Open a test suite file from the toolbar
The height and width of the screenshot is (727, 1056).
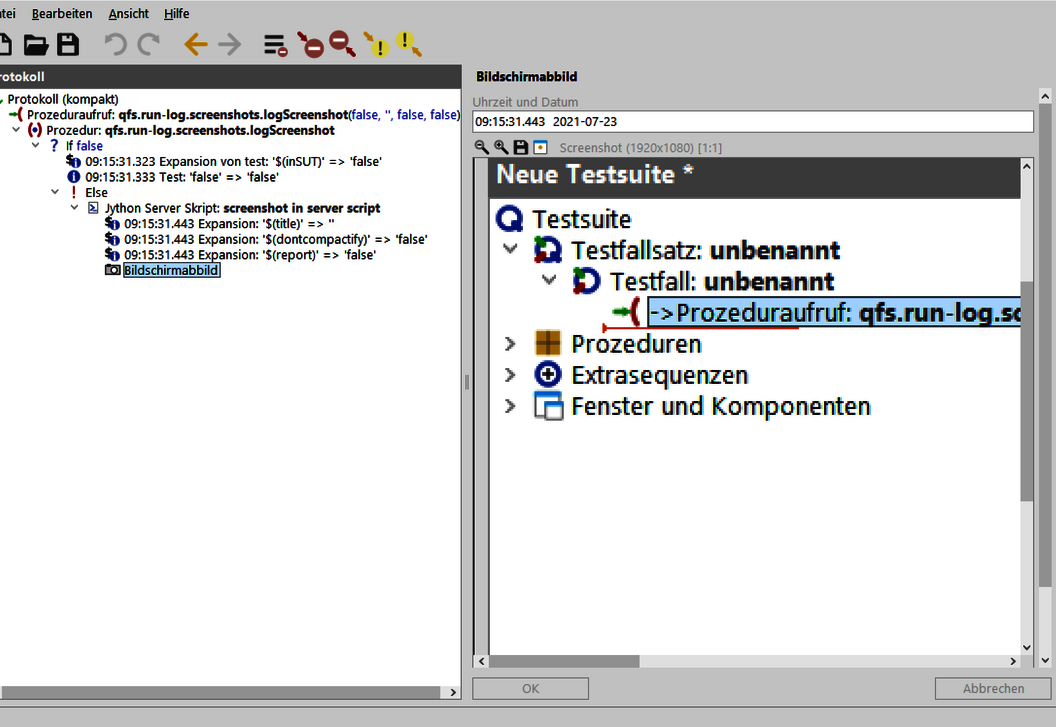point(36,44)
